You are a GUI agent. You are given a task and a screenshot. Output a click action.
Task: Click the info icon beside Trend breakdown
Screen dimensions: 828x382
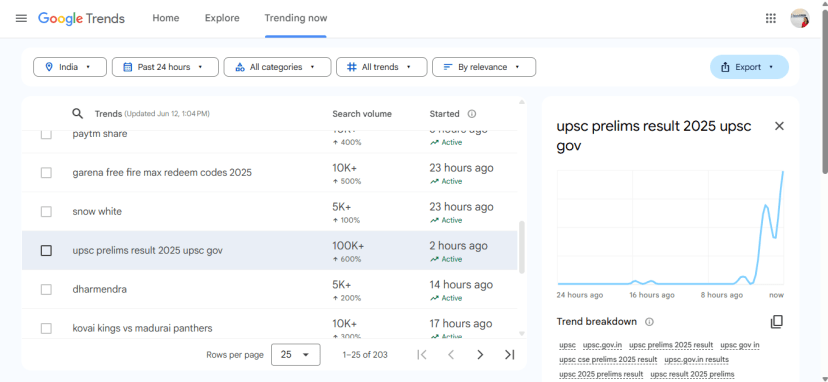(650, 322)
